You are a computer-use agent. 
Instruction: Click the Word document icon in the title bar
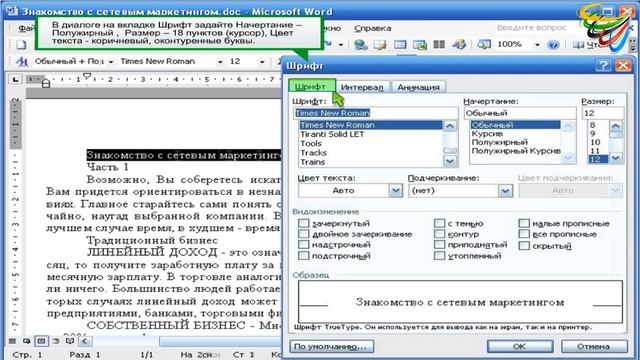[x=12, y=11]
